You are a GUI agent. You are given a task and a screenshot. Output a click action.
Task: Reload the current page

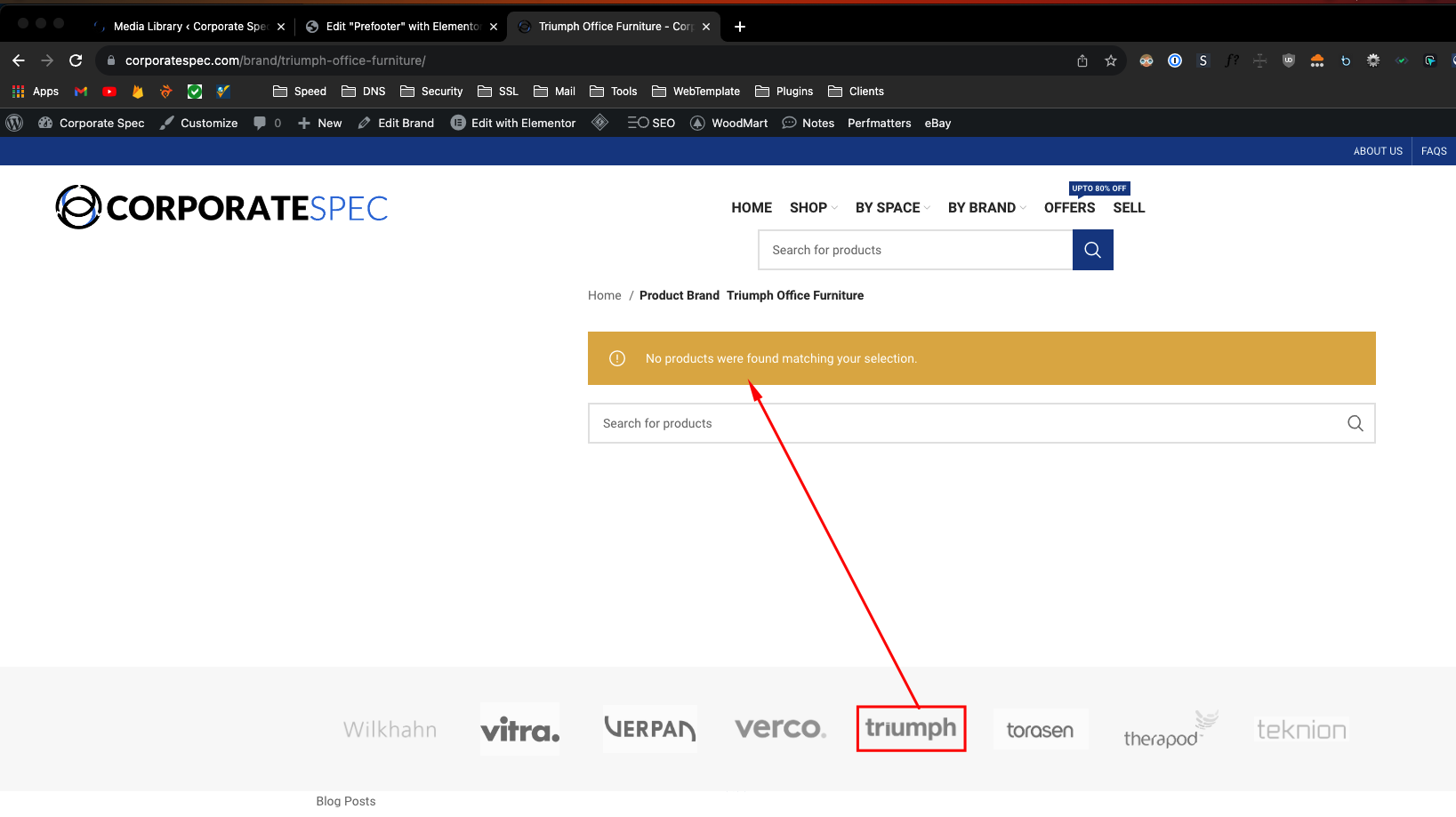coord(76,60)
